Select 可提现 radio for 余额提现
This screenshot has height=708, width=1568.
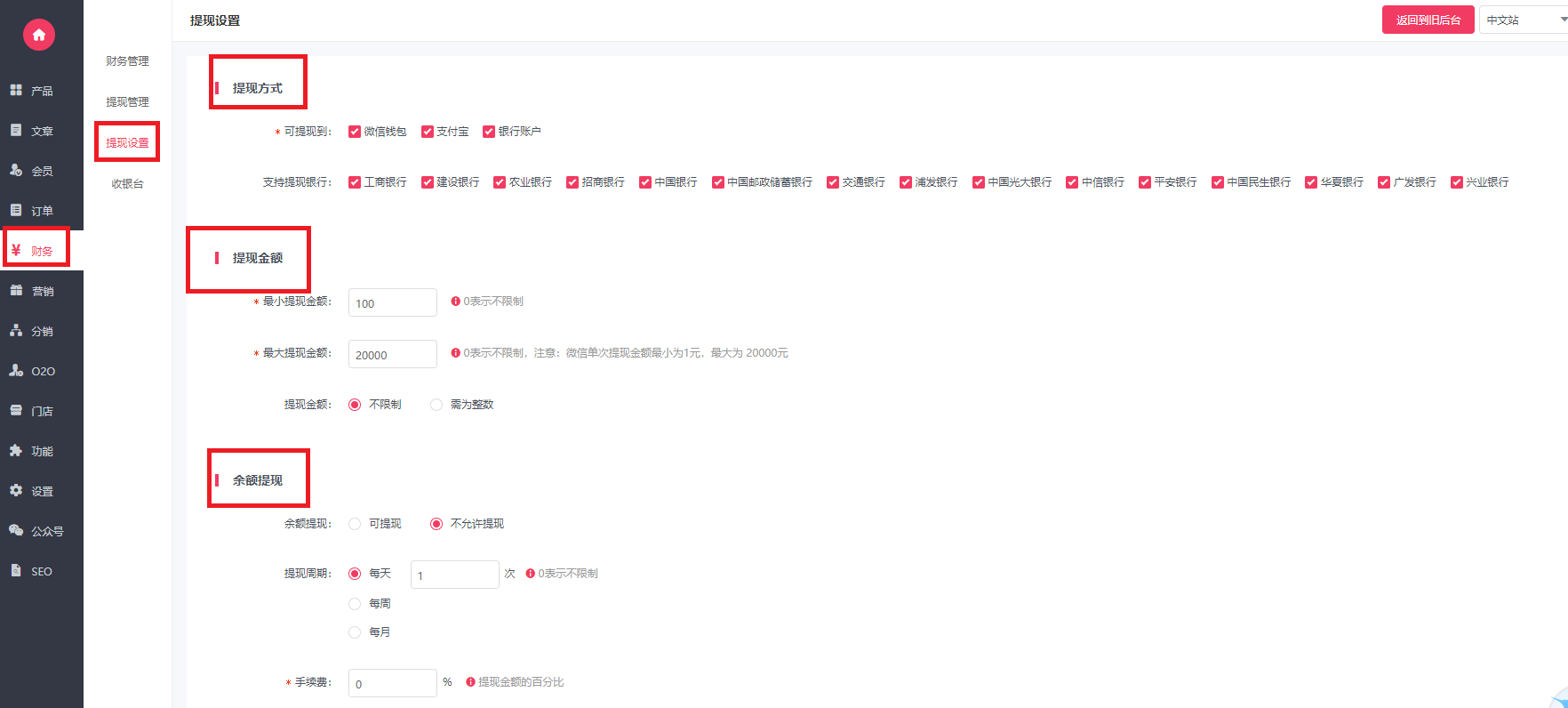pyautogui.click(x=355, y=524)
